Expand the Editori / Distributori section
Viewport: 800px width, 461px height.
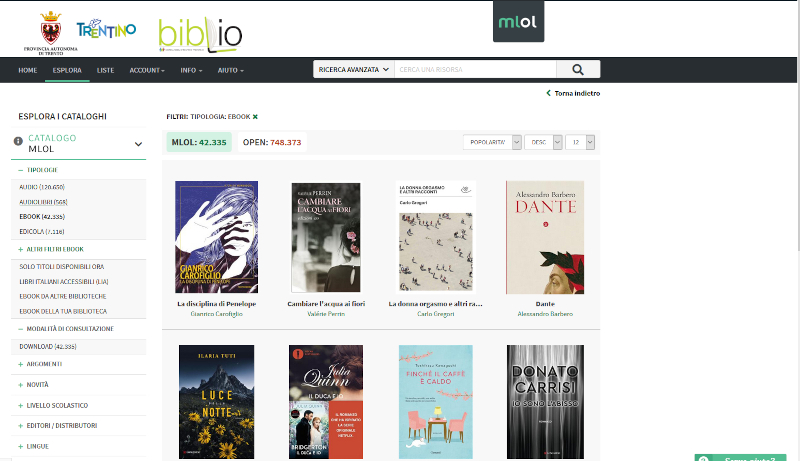58,425
